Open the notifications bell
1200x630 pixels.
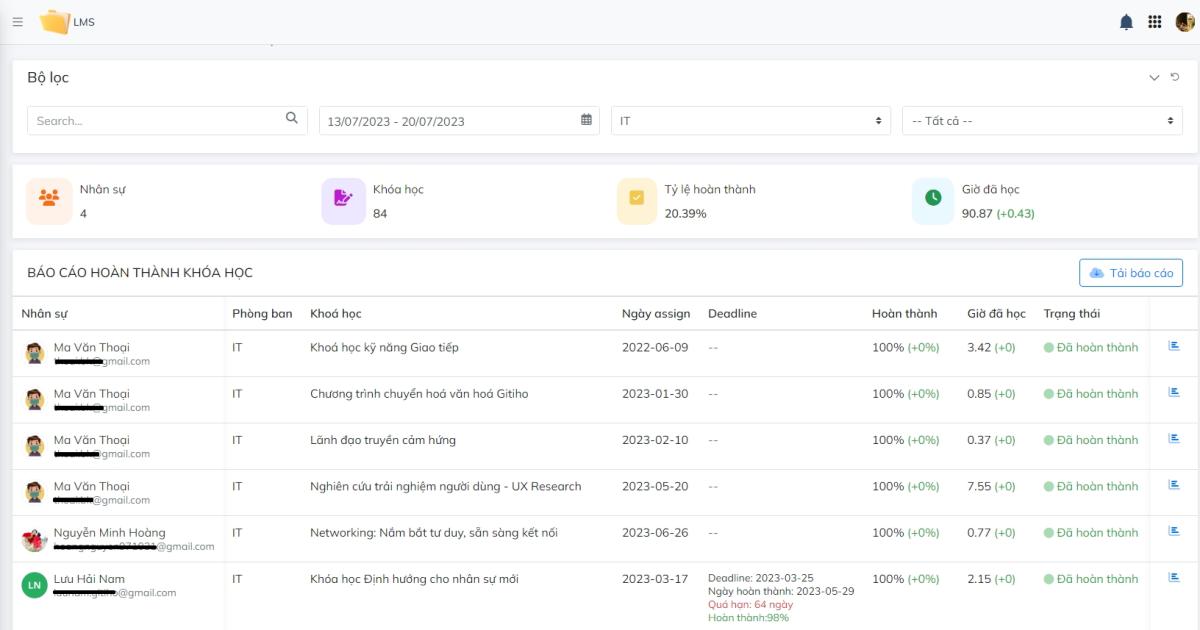1126,22
